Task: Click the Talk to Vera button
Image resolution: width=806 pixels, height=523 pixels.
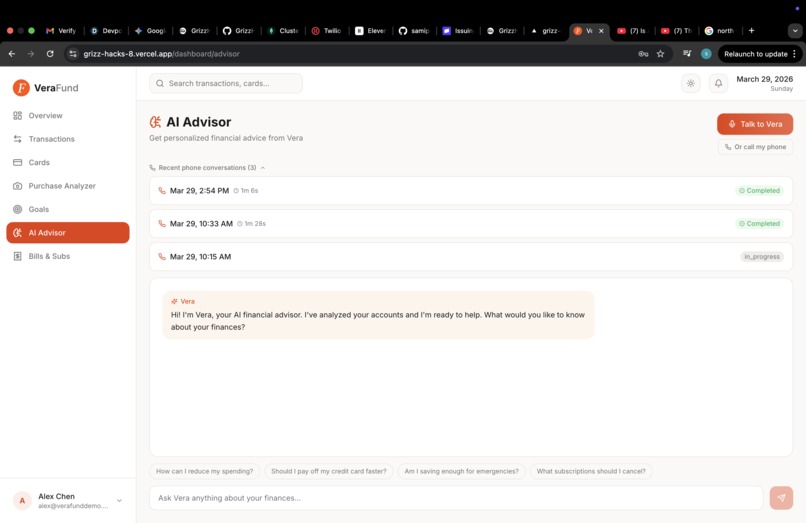Action: (755, 124)
